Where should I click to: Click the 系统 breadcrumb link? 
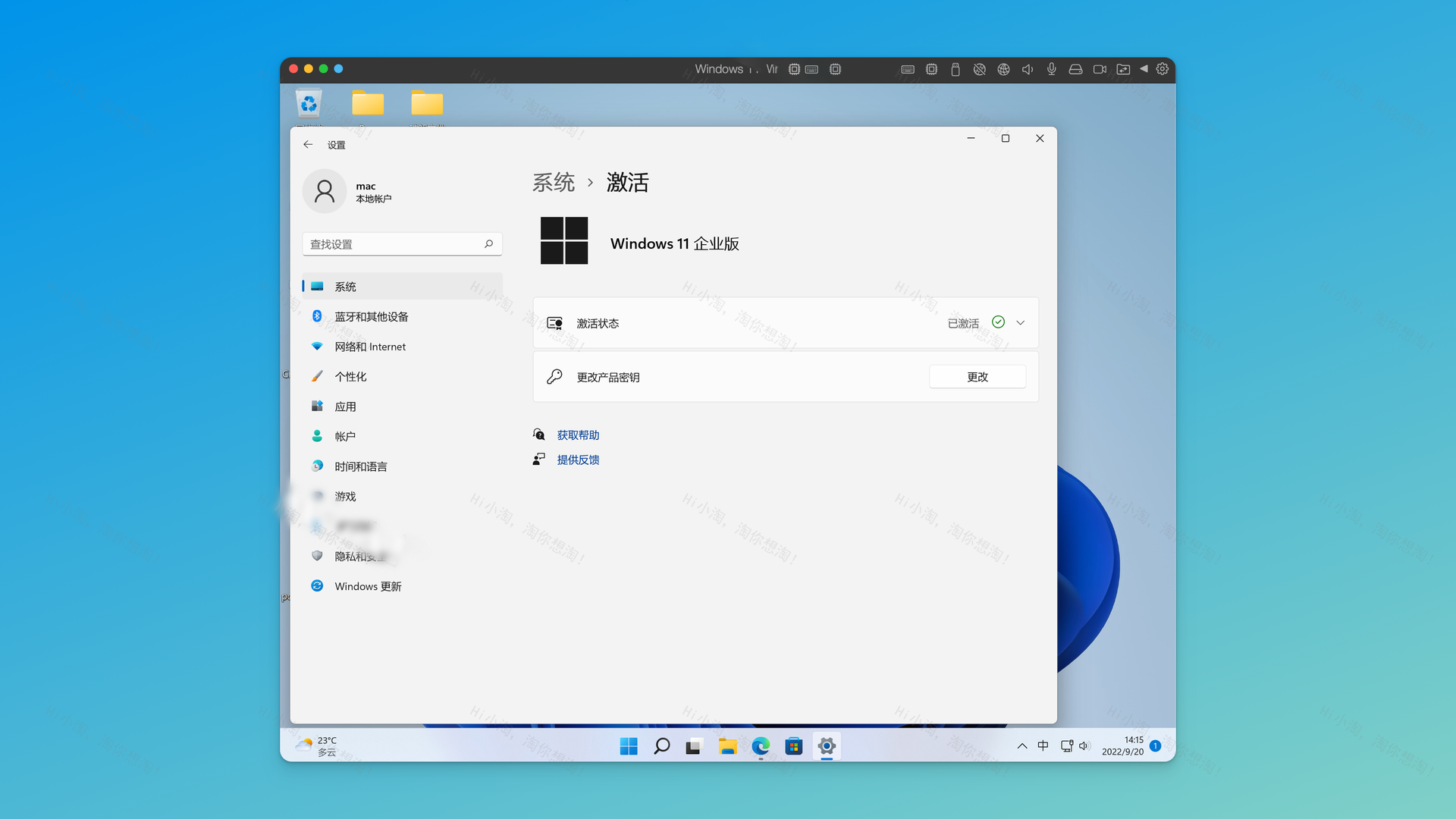(554, 182)
